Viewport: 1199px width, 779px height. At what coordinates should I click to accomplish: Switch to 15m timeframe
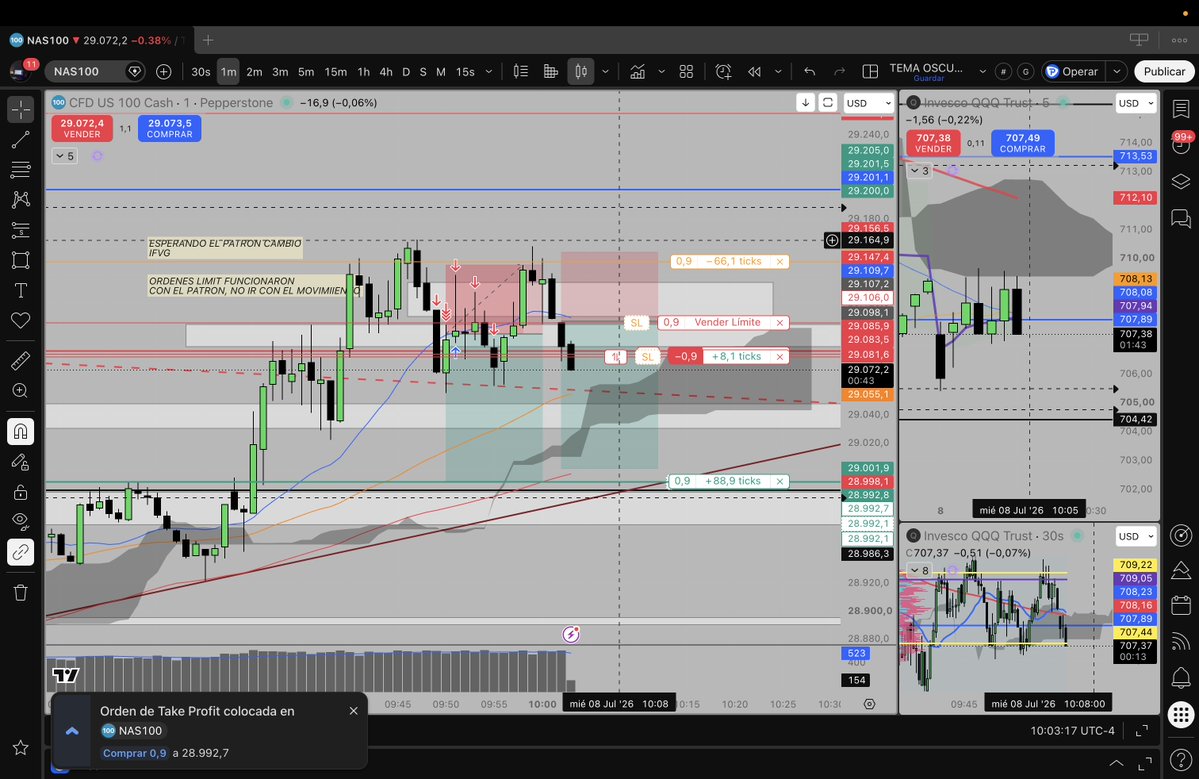[x=336, y=72]
